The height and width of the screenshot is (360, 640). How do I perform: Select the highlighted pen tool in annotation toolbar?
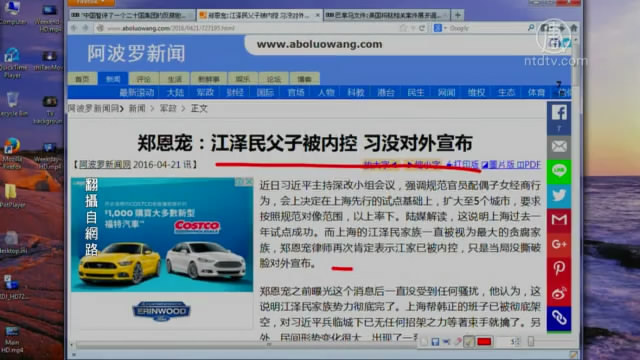tap(469, 342)
